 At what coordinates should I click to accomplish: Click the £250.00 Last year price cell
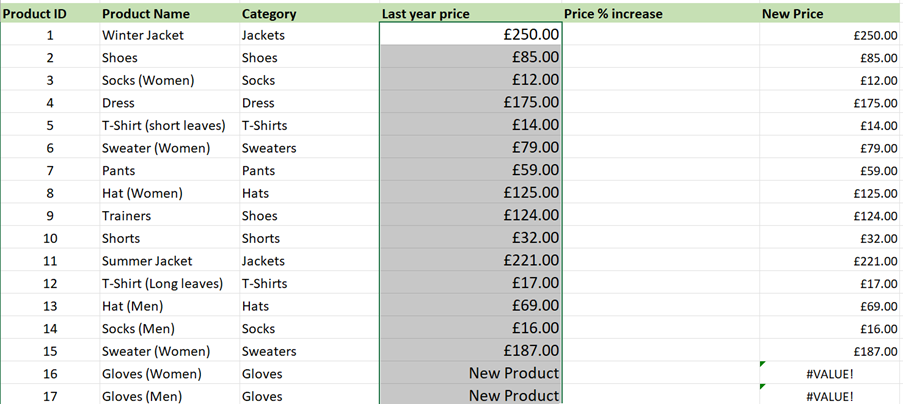click(x=470, y=35)
